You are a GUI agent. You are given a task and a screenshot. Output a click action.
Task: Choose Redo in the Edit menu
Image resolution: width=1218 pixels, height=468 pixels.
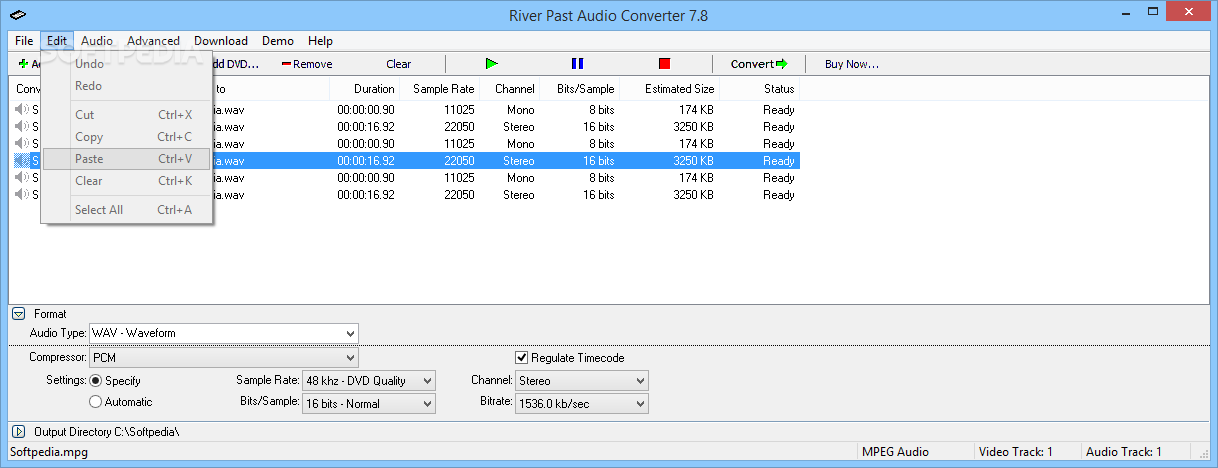click(126, 86)
